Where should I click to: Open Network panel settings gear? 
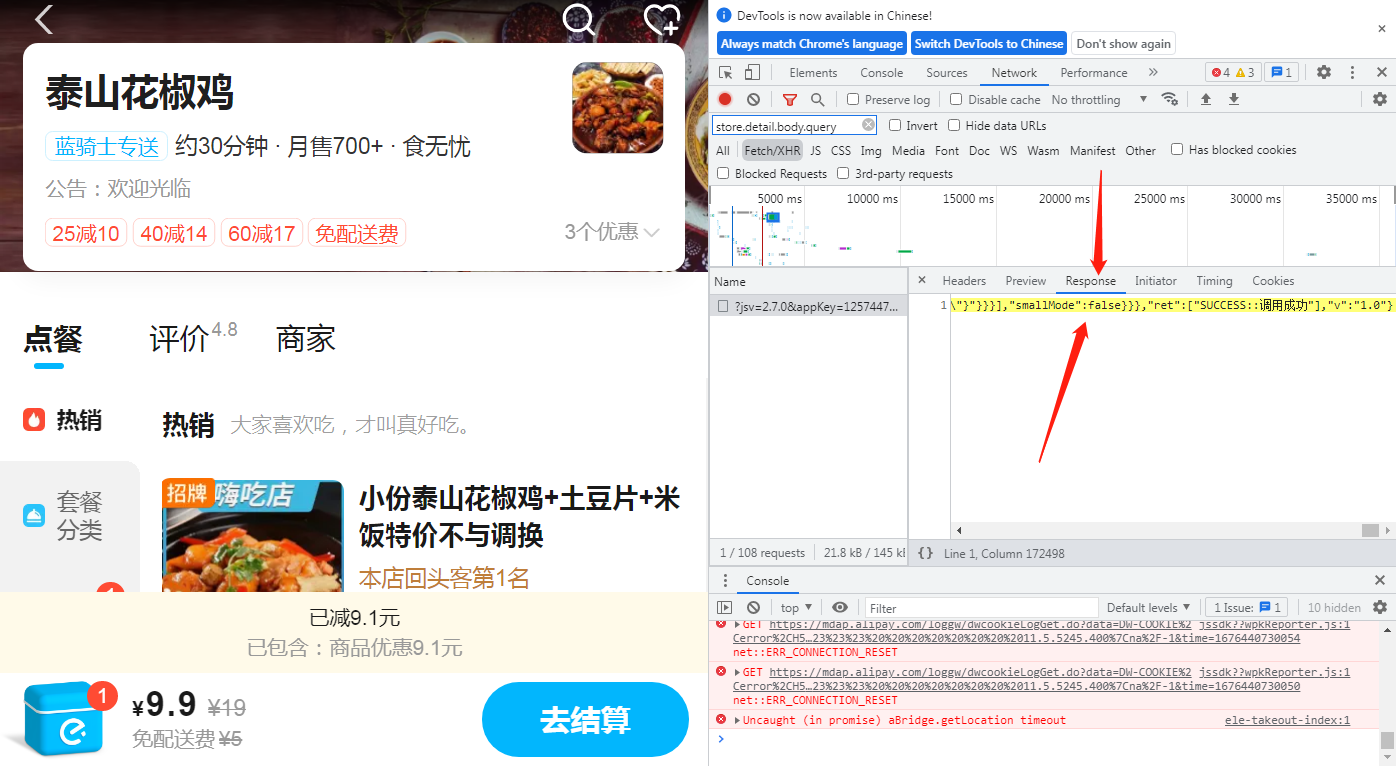click(1380, 99)
